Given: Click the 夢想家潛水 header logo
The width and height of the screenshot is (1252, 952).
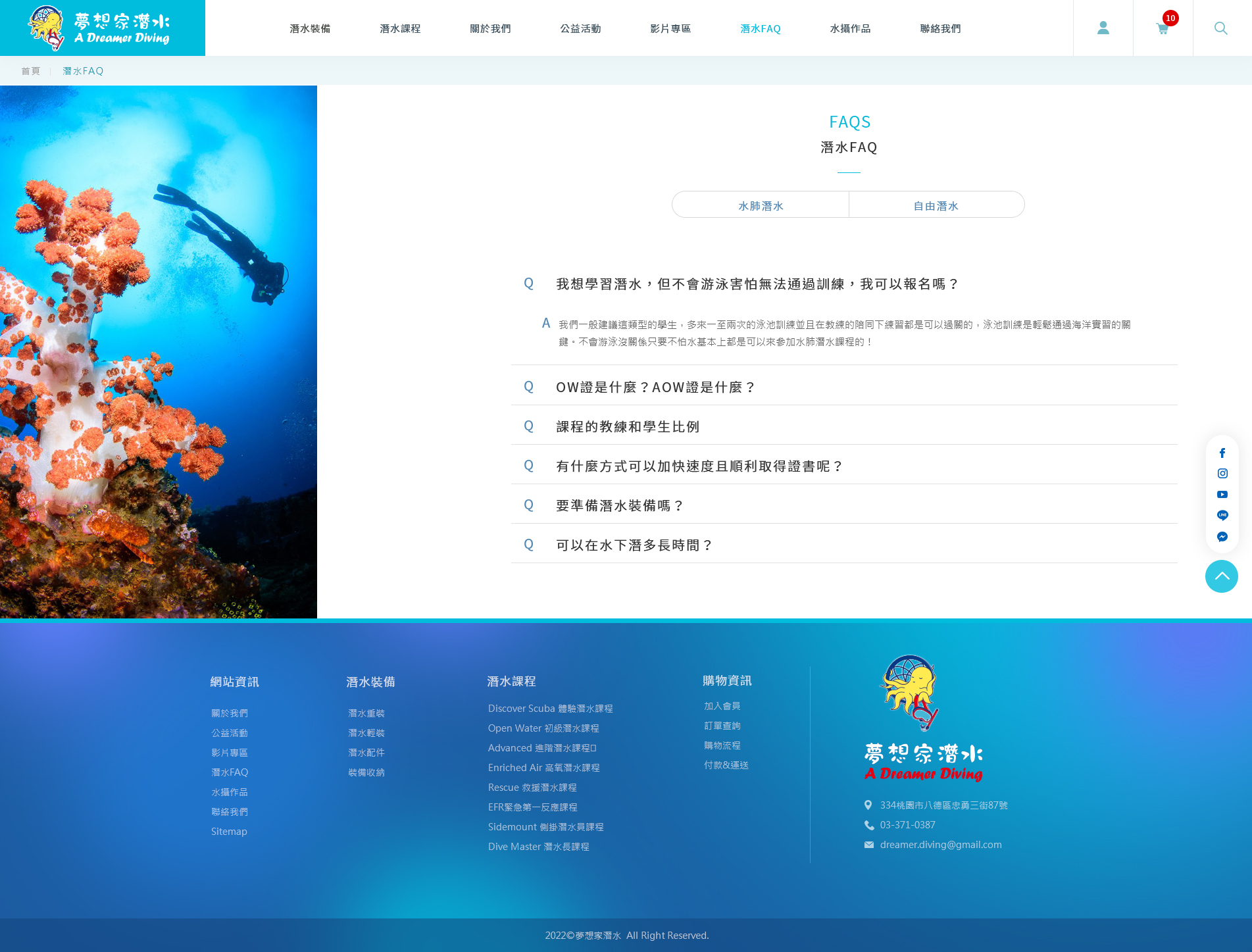Looking at the screenshot, I should click(103, 28).
